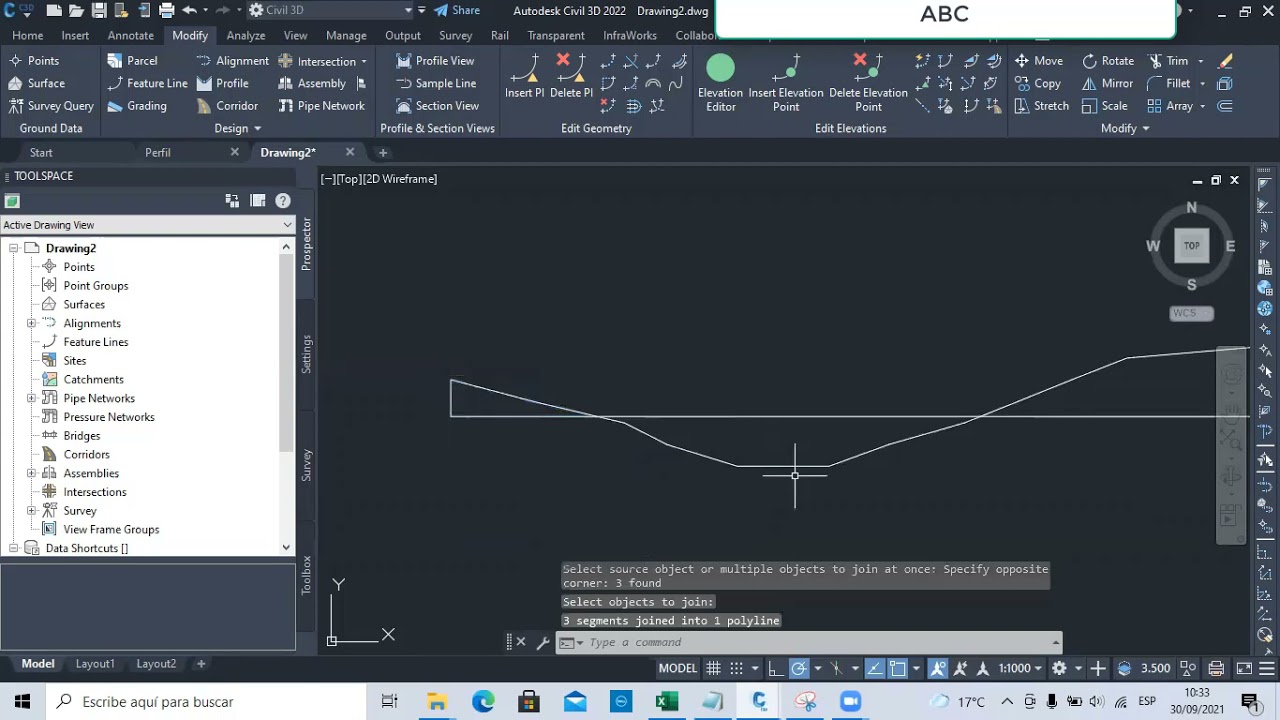Open the Grading tool
Viewport: 1280px width, 720px height.
[x=137, y=105]
